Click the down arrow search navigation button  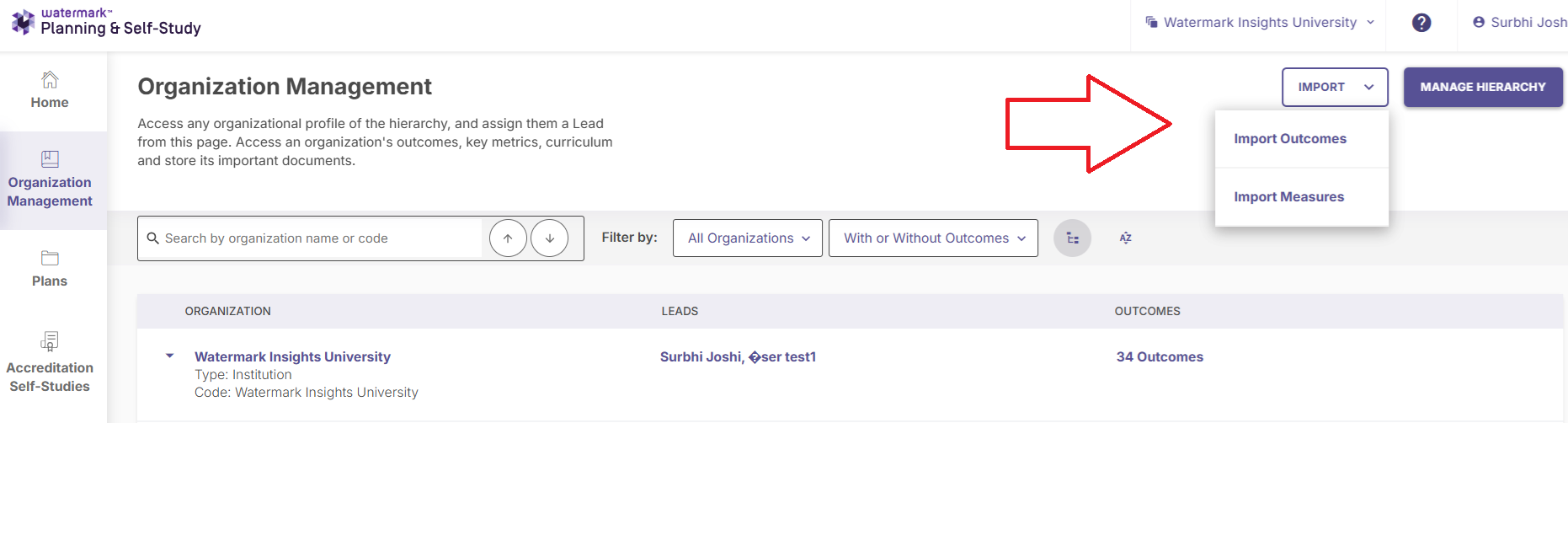550,238
